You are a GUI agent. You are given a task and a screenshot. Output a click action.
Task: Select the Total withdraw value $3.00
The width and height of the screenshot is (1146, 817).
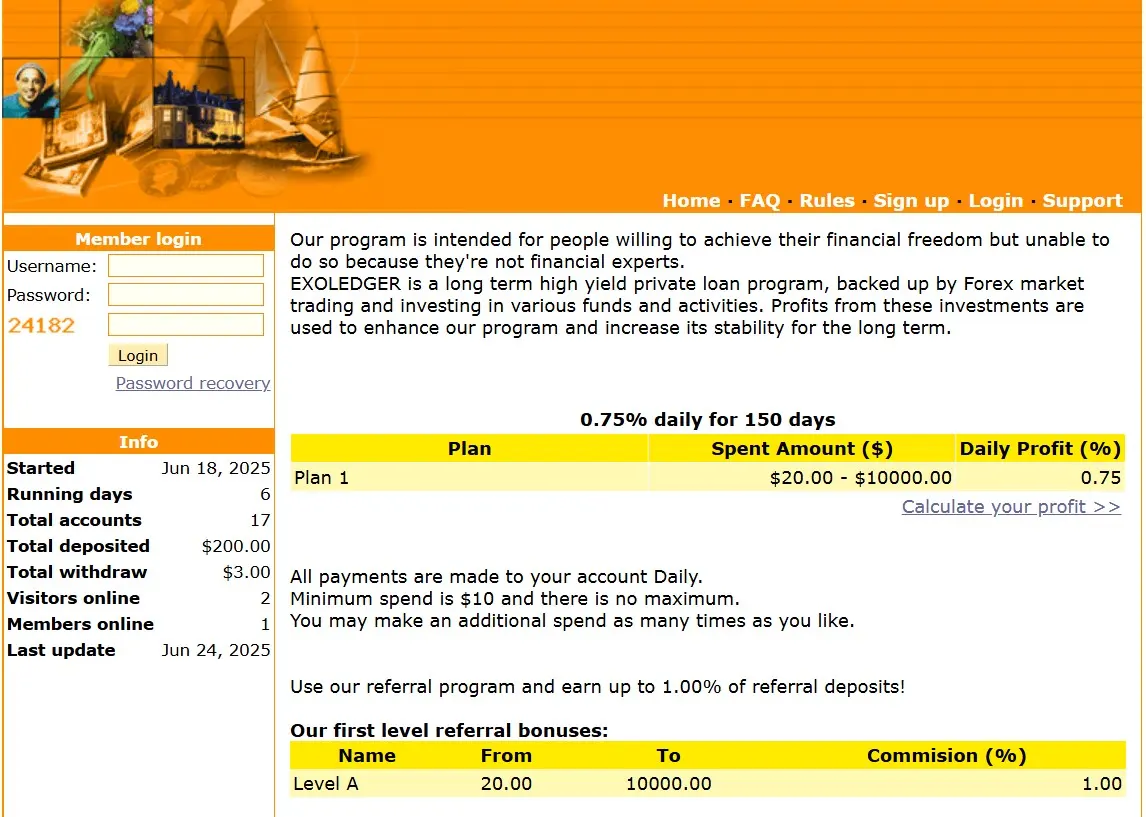(x=246, y=572)
